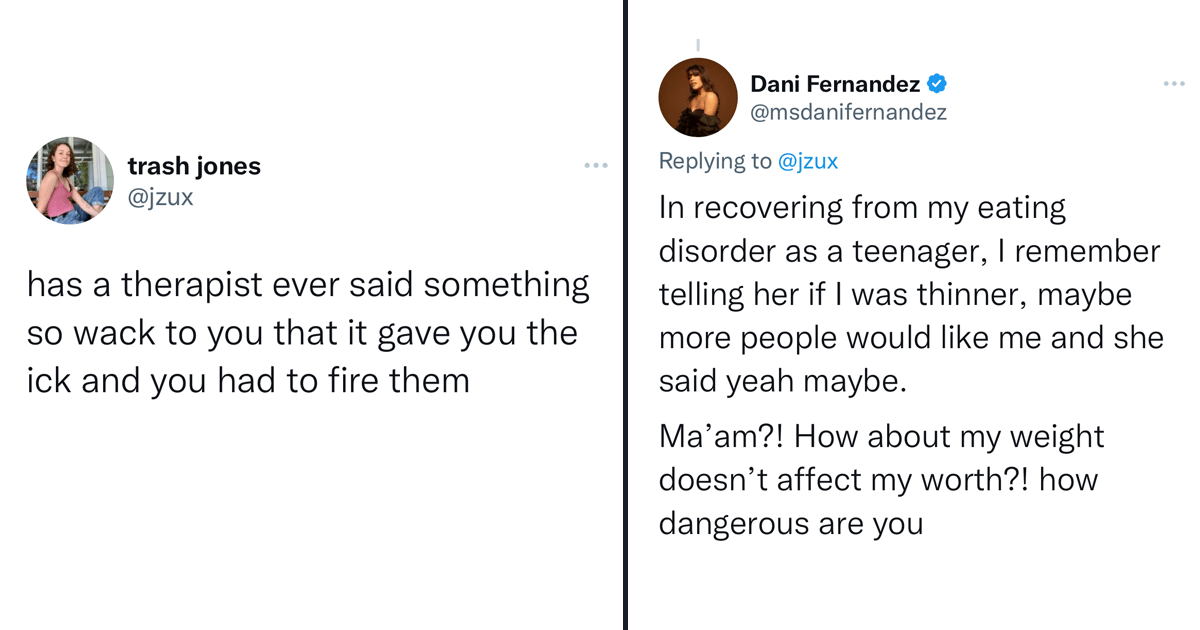This screenshot has width=1200, height=630.
Task: Follow the @jzux link in Replying to
Action: click(808, 161)
